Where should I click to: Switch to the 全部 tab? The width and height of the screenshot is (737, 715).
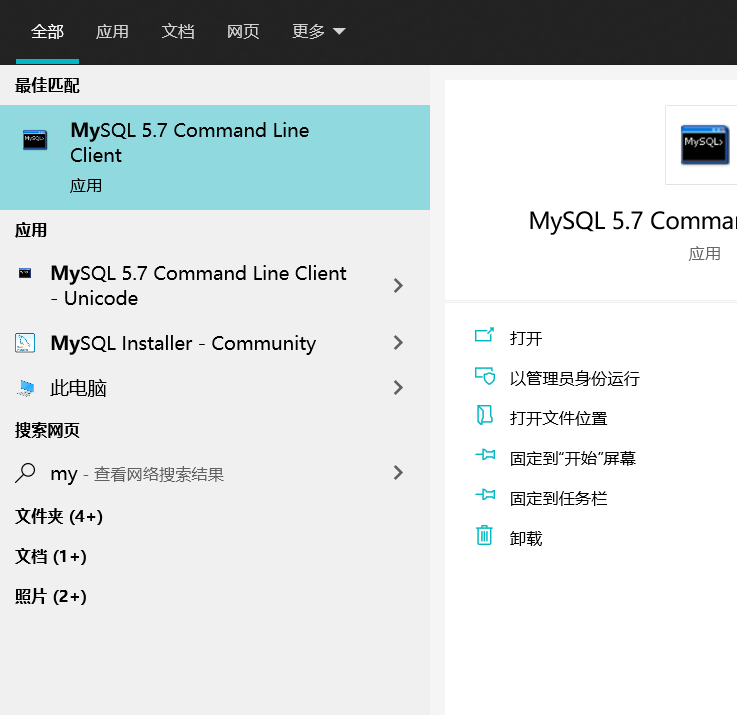pyautogui.click(x=47, y=32)
